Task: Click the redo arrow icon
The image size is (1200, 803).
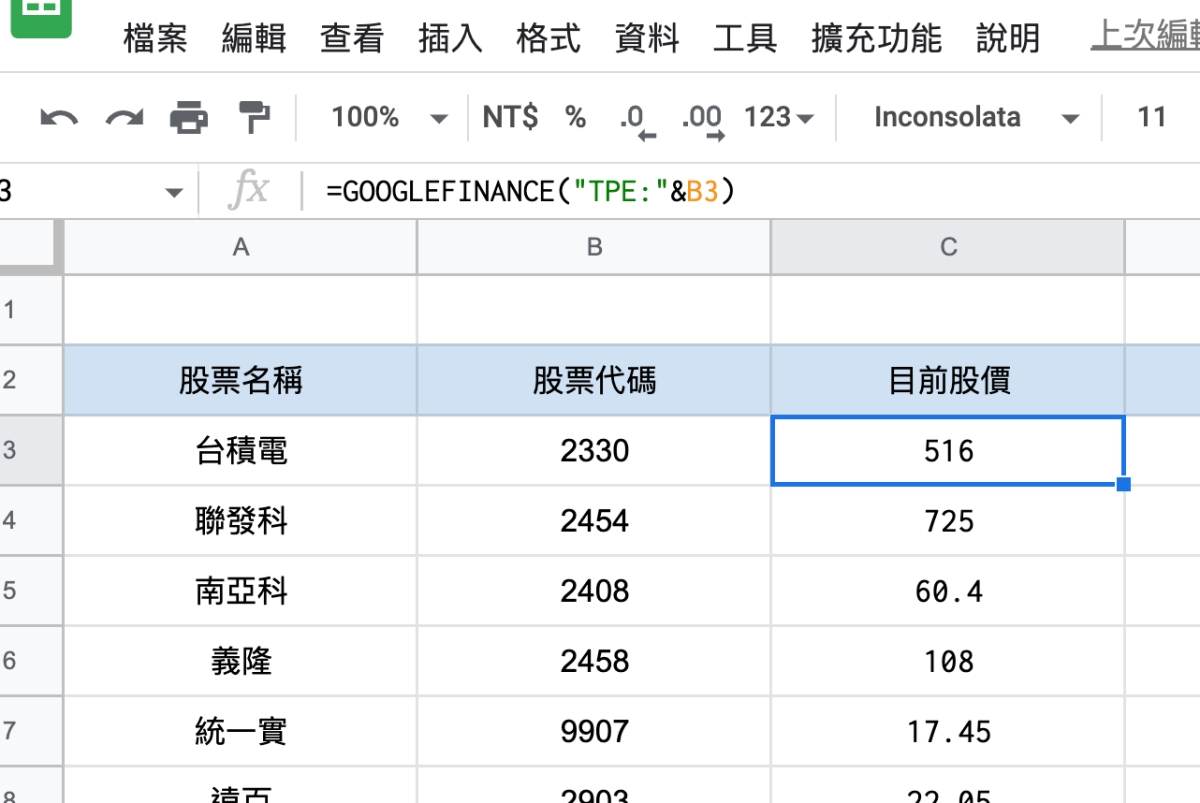Action: pyautogui.click(x=125, y=118)
